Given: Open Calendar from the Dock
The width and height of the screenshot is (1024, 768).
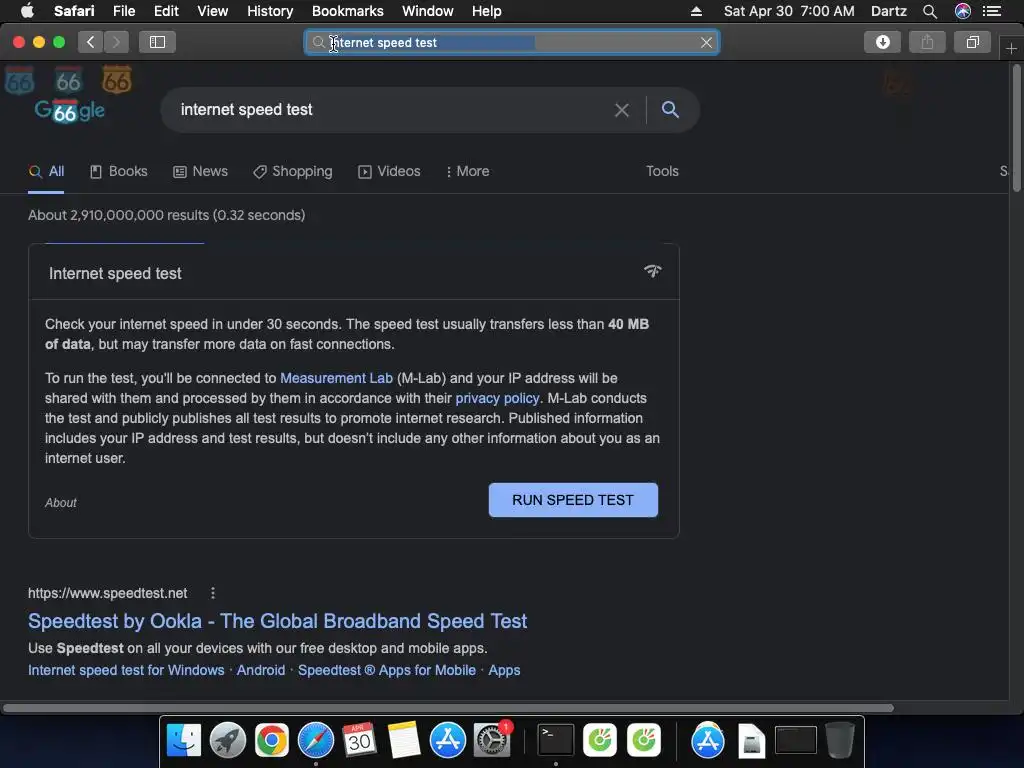Looking at the screenshot, I should tap(359, 741).
